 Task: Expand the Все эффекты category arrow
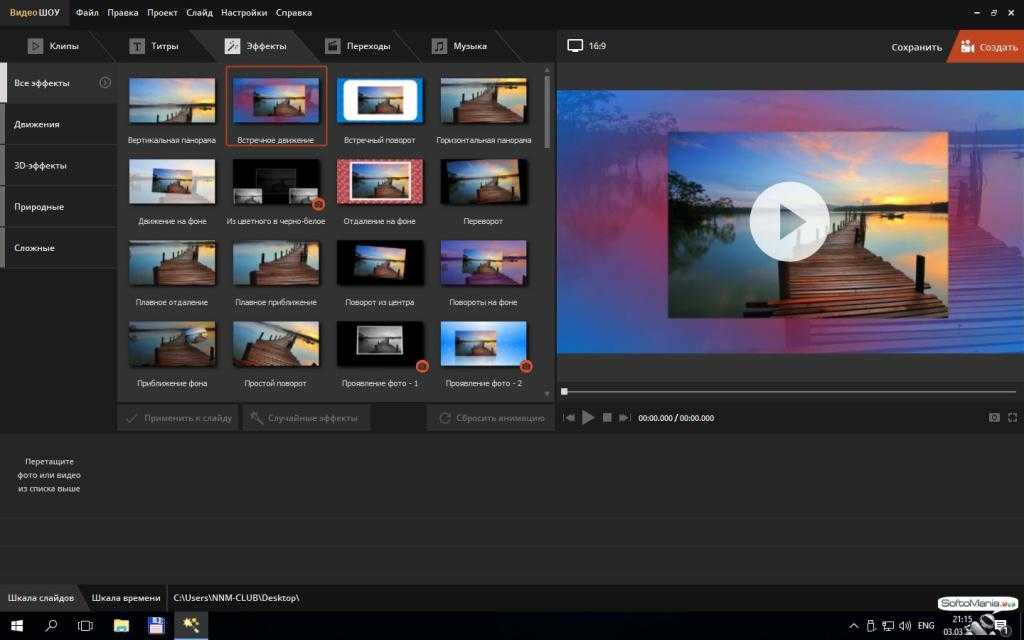(104, 82)
